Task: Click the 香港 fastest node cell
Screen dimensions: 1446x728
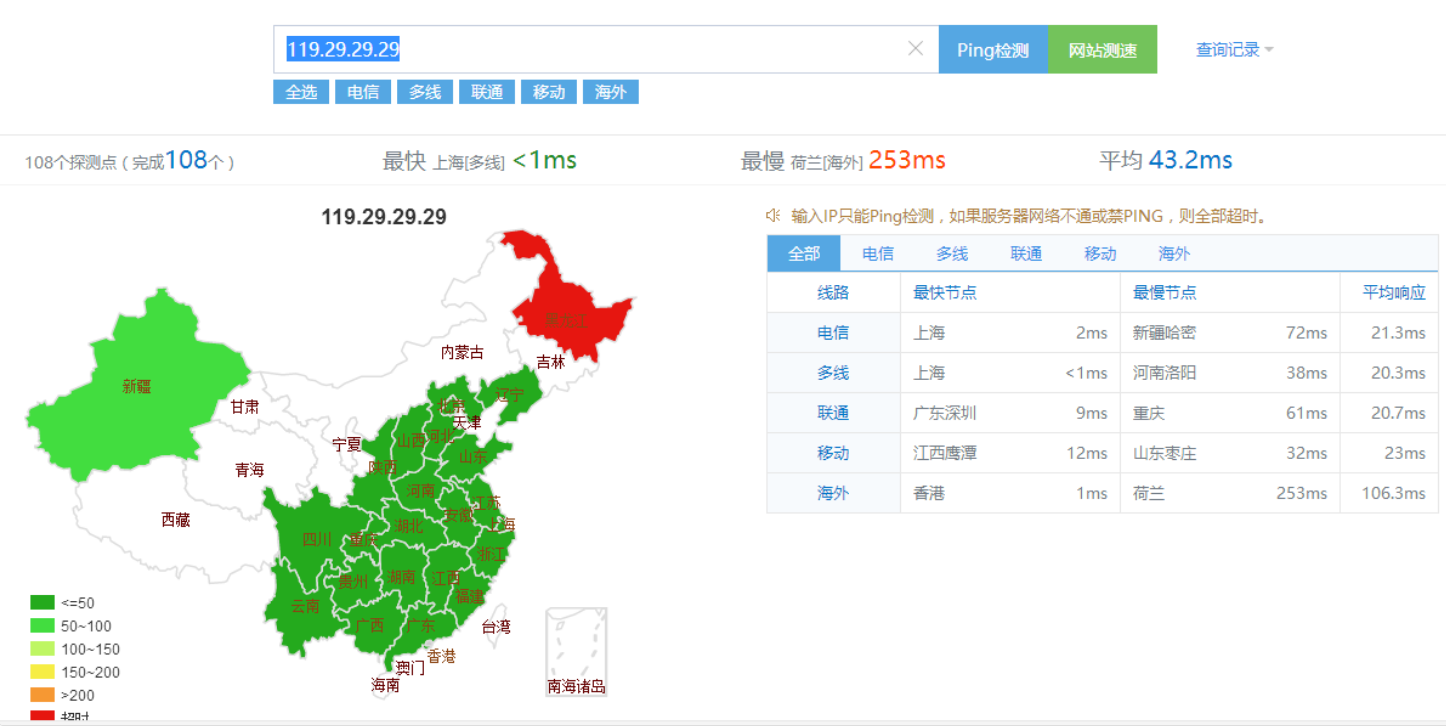Action: click(929, 493)
